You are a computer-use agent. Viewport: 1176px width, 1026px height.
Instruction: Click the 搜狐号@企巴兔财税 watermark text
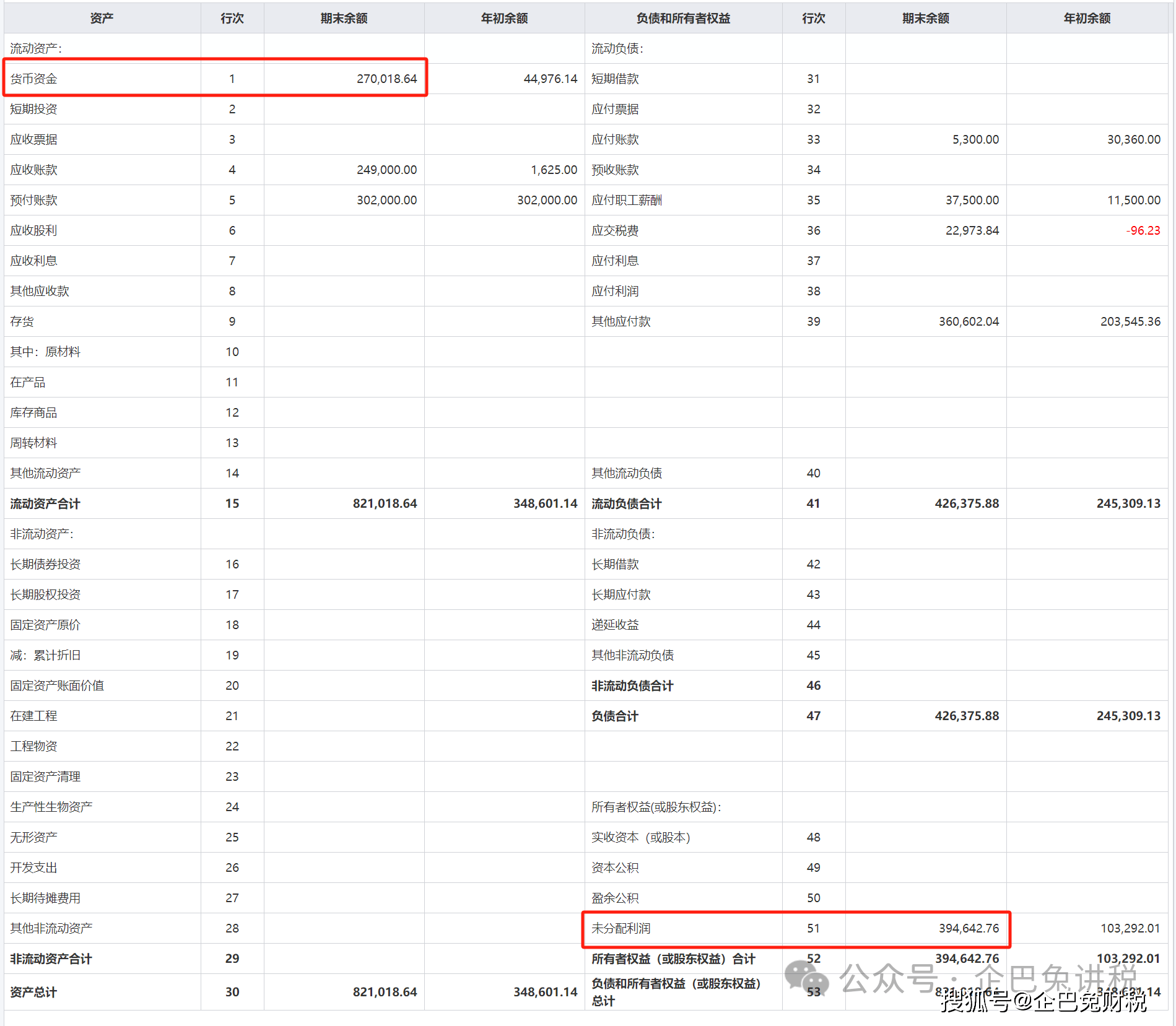(1043, 1001)
